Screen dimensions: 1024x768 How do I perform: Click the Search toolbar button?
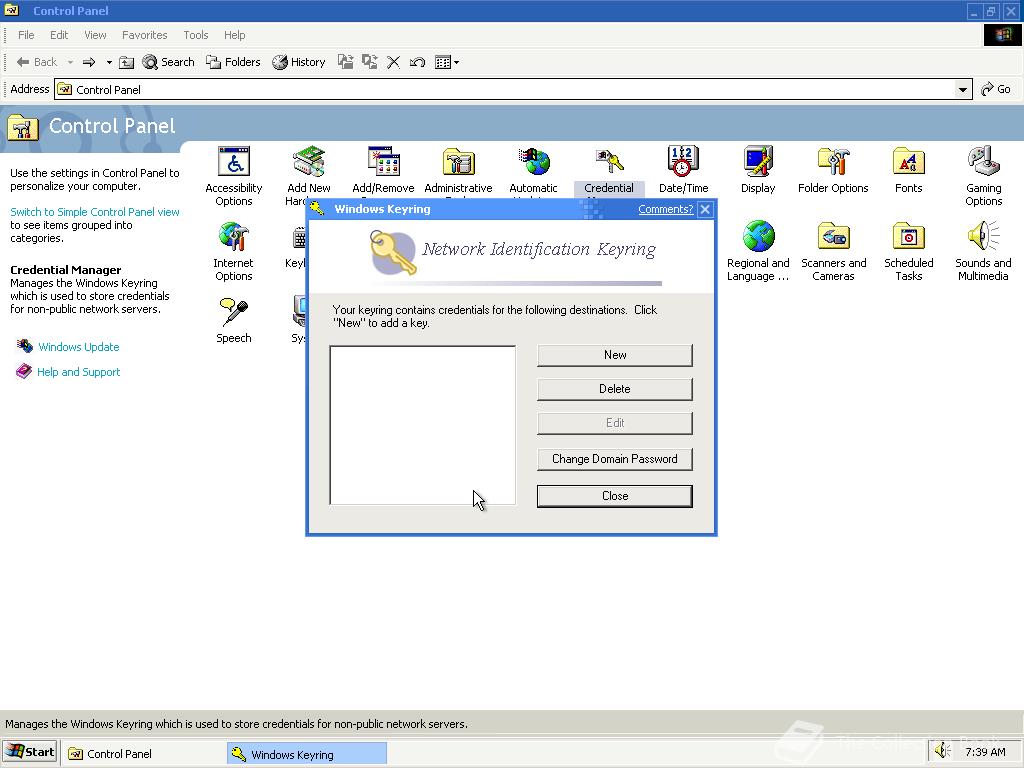click(x=168, y=62)
